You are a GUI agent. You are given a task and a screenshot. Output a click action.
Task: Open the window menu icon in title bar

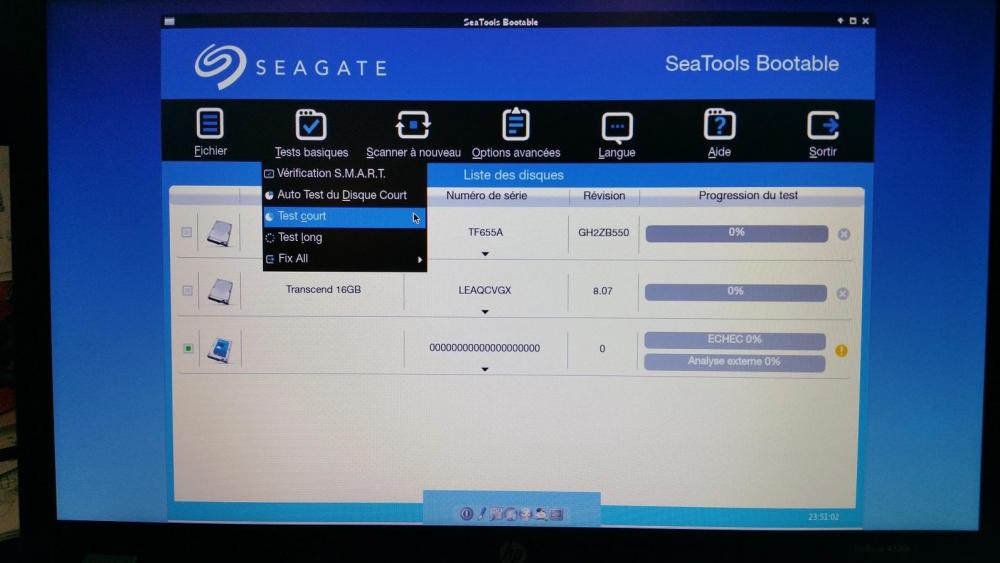coord(170,22)
